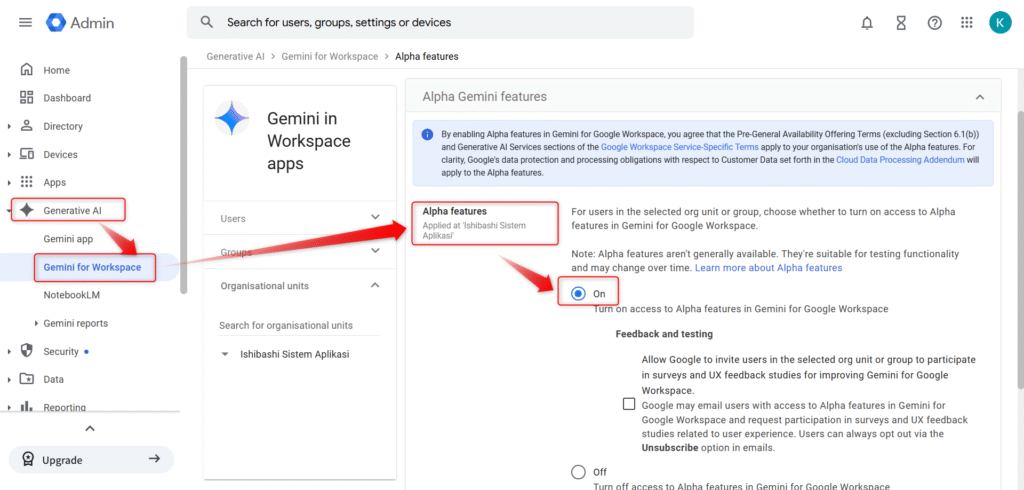The image size is (1024, 490).
Task: Enable the Feedback and testing checkbox
Action: point(629,404)
